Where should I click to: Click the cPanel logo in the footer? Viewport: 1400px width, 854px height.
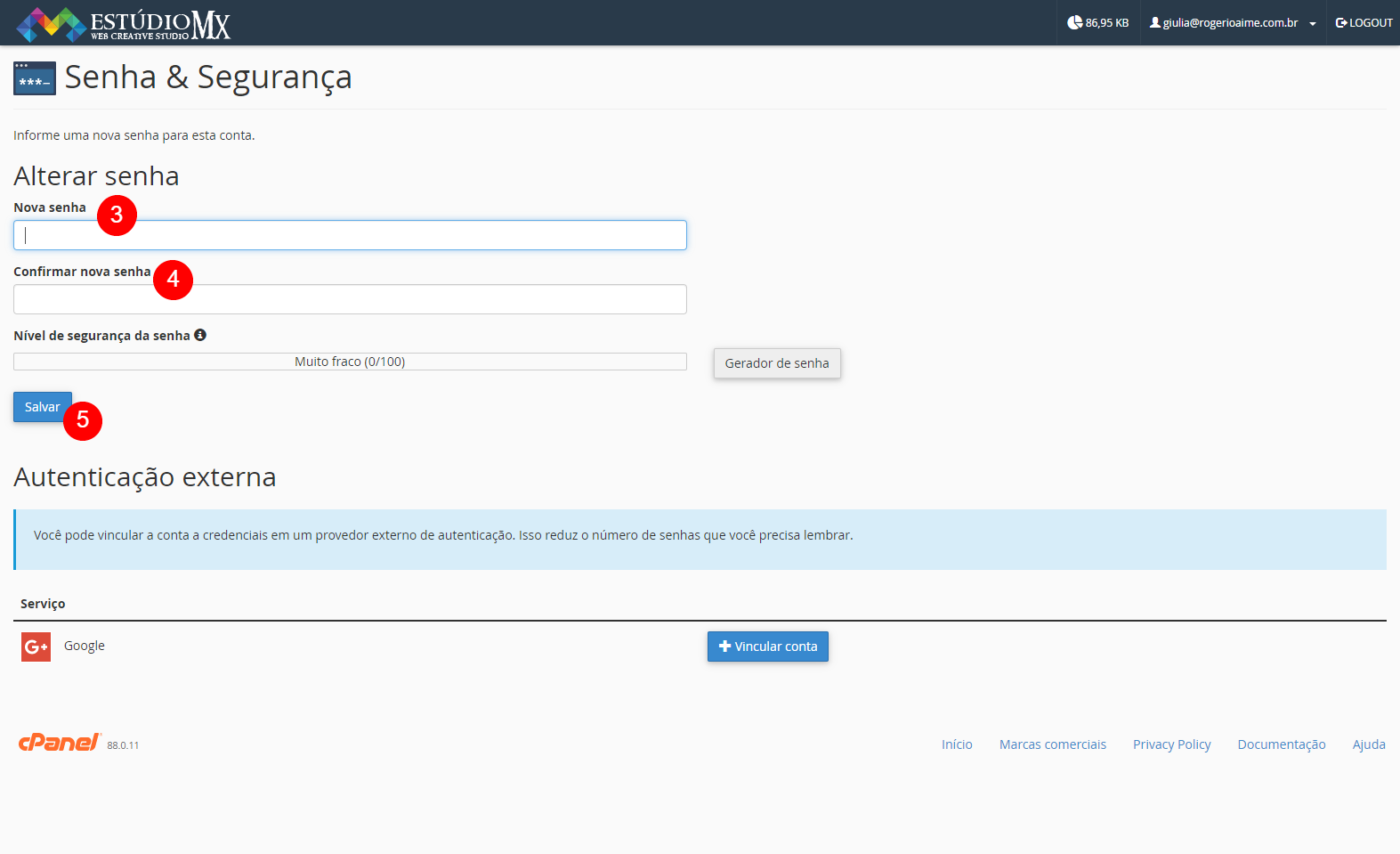pyautogui.click(x=60, y=743)
